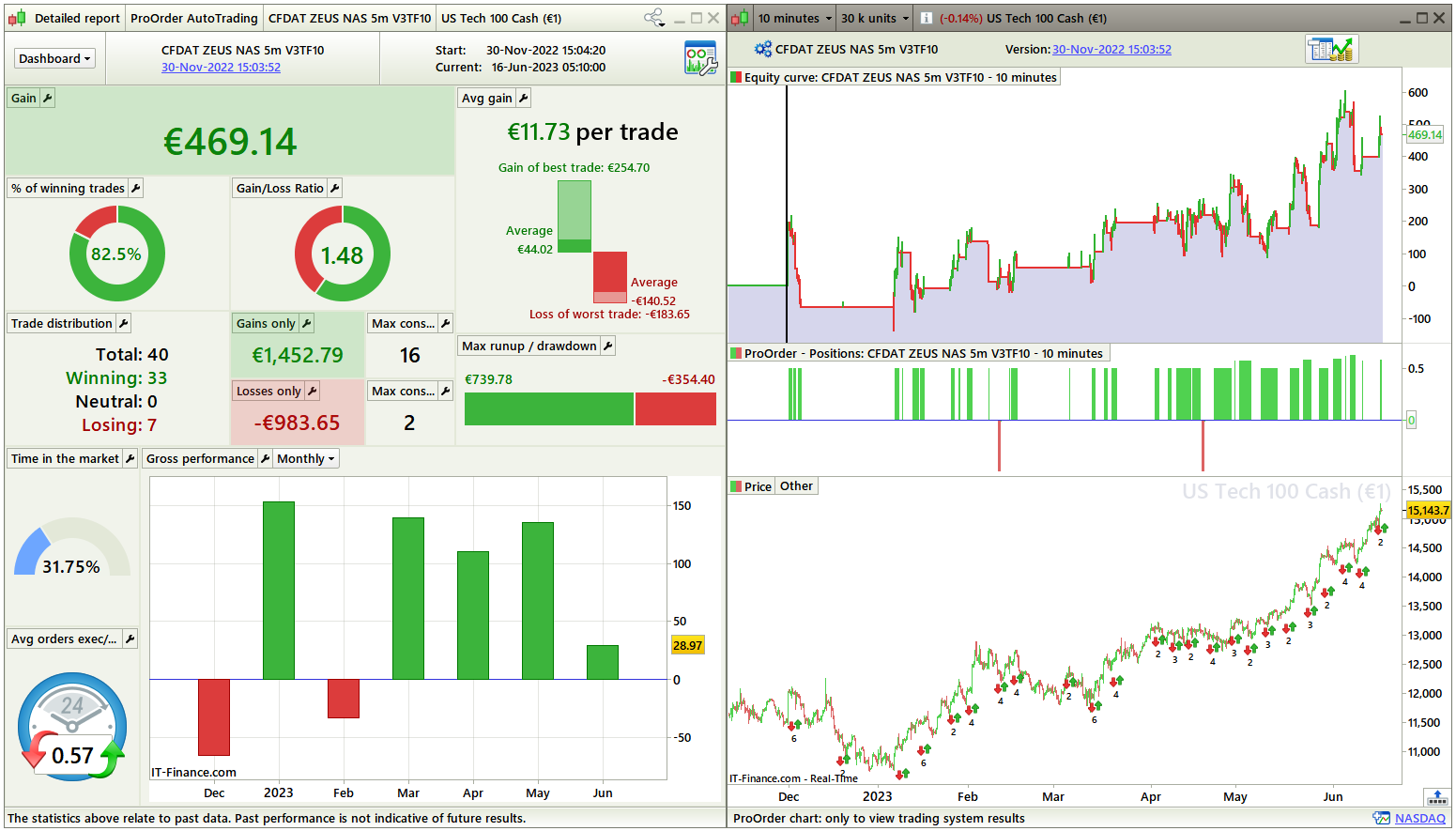Select the US Tech 100 Cash (€1) title tab
The height and width of the screenshot is (831, 1456).
tap(501, 18)
